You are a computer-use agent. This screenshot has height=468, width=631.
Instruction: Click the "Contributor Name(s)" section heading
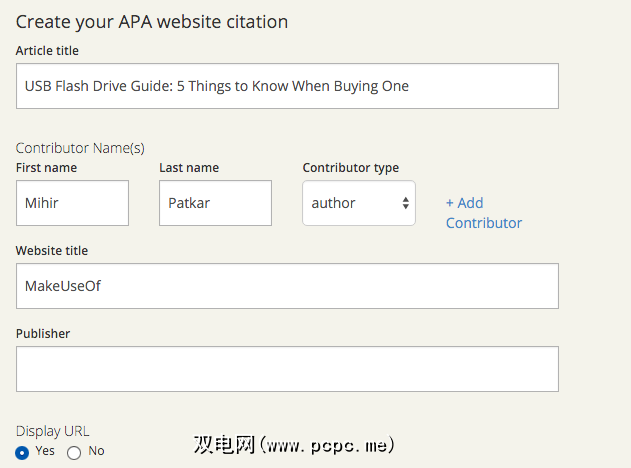[x=80, y=148]
